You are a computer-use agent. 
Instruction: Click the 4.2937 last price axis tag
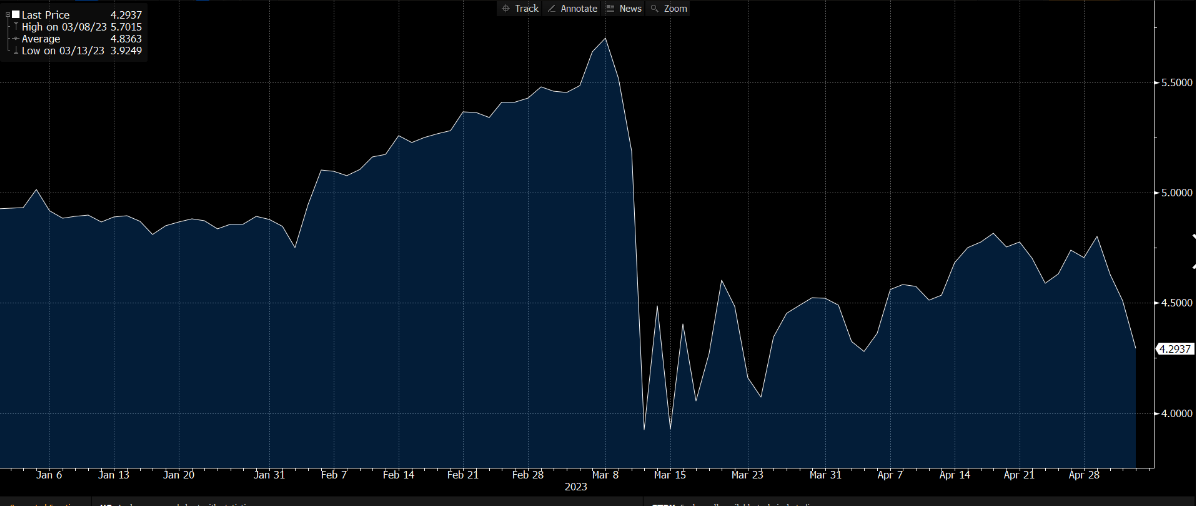pyautogui.click(x=1174, y=349)
